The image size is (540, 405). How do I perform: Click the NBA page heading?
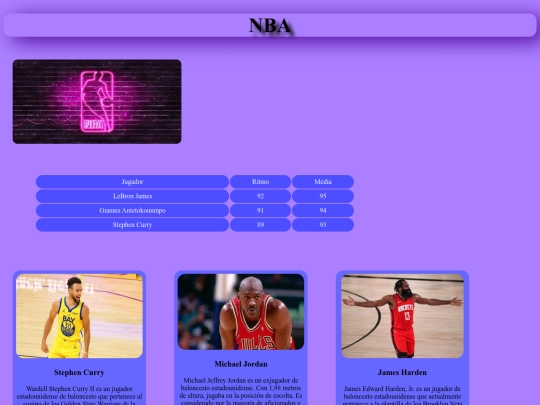(270, 25)
